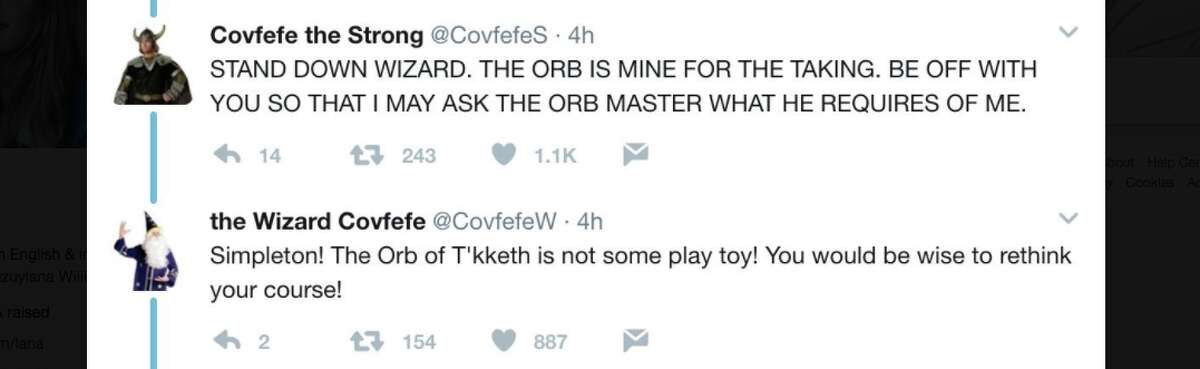1200x369 pixels.
Task: Open Covfefe the Strong's 4h timestamp
Action: pyautogui.click(x=581, y=35)
